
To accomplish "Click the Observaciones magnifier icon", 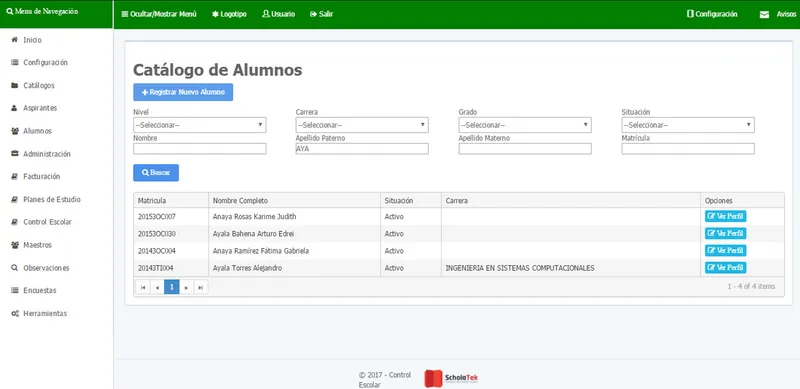I will (15, 268).
